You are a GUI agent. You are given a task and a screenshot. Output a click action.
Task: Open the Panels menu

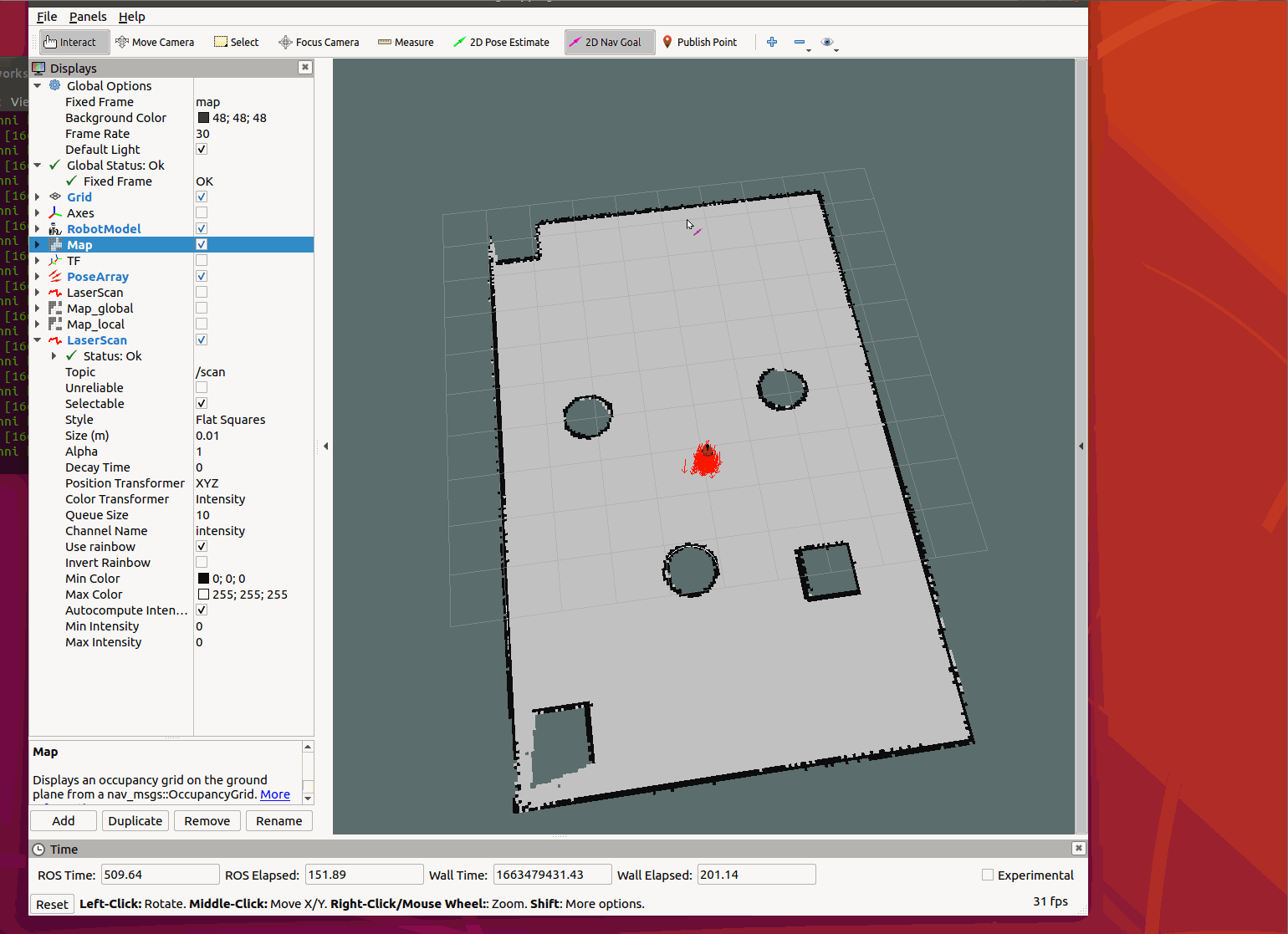tap(88, 17)
